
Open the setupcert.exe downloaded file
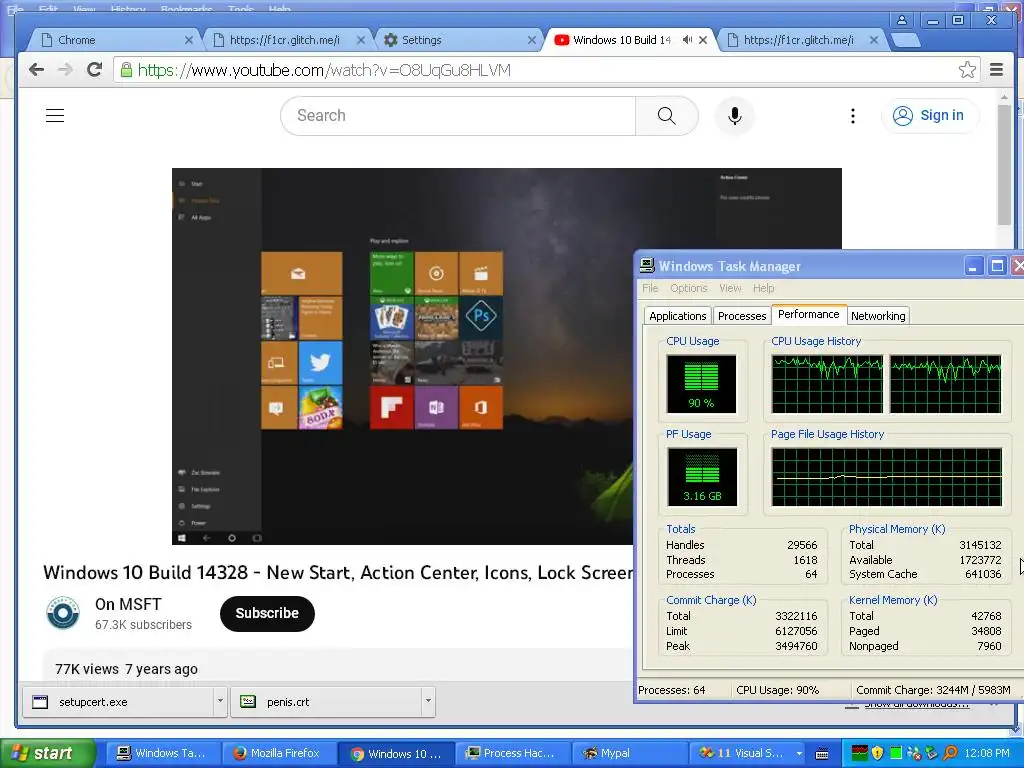[x=118, y=701]
